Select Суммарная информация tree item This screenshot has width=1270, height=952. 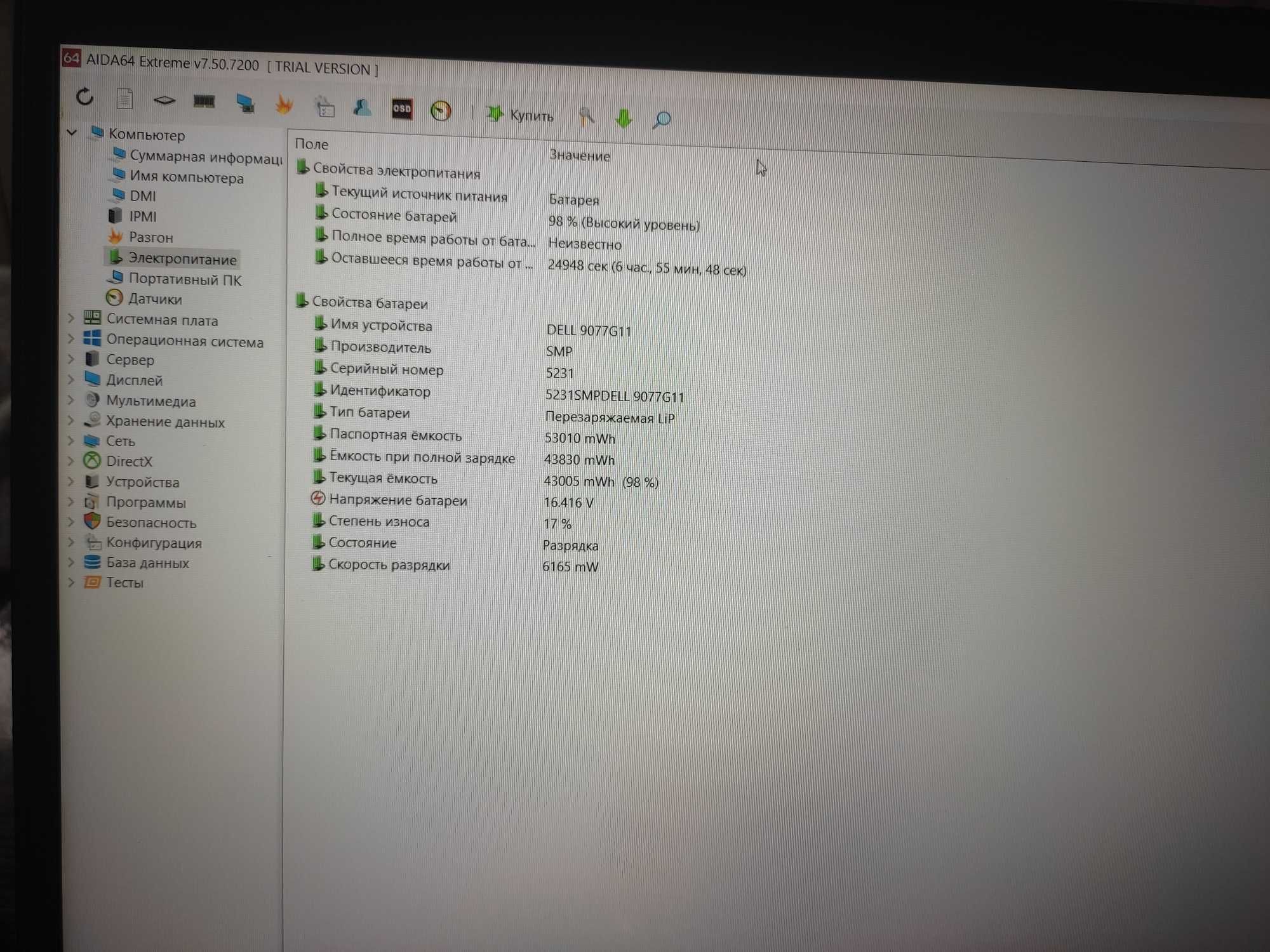197,156
